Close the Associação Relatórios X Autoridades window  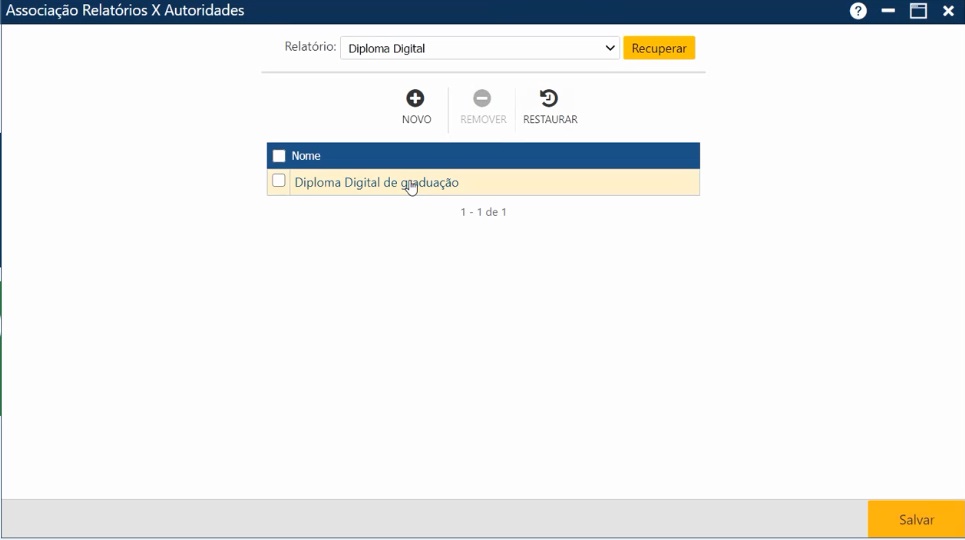(948, 11)
